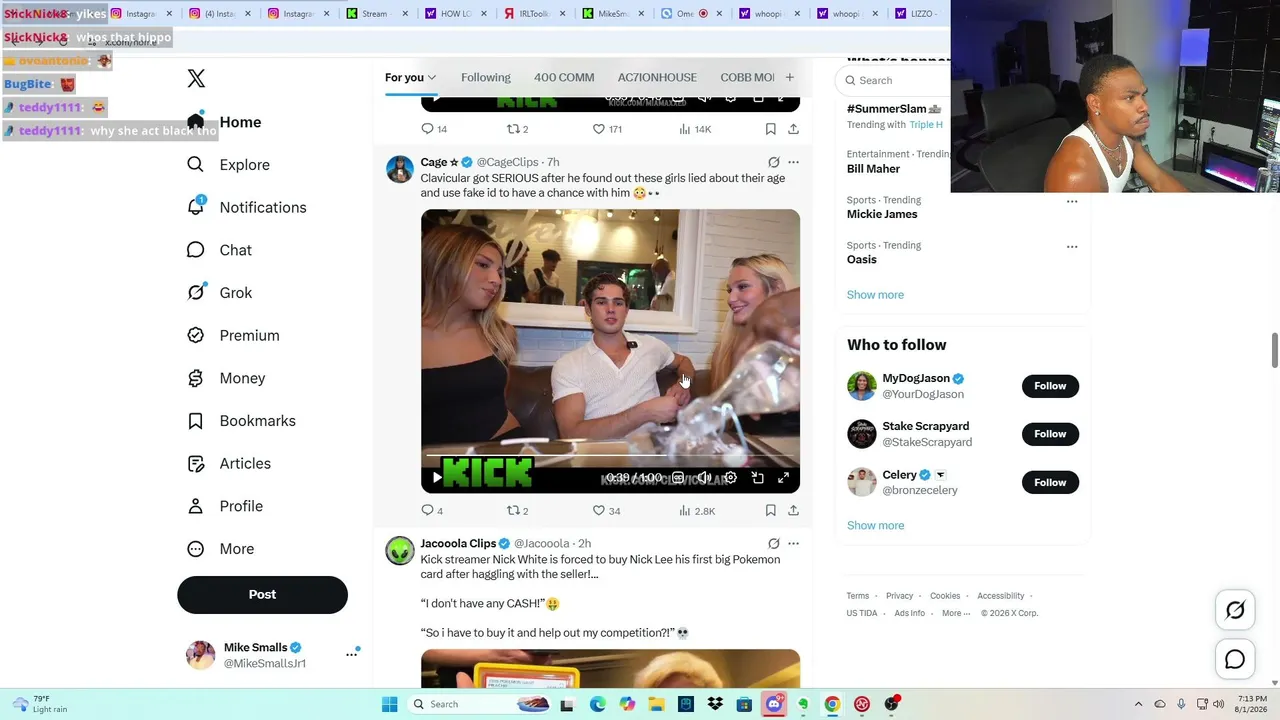Screen dimensions: 1280x720
Task: Show more accounts to follow
Action: (x=875, y=526)
